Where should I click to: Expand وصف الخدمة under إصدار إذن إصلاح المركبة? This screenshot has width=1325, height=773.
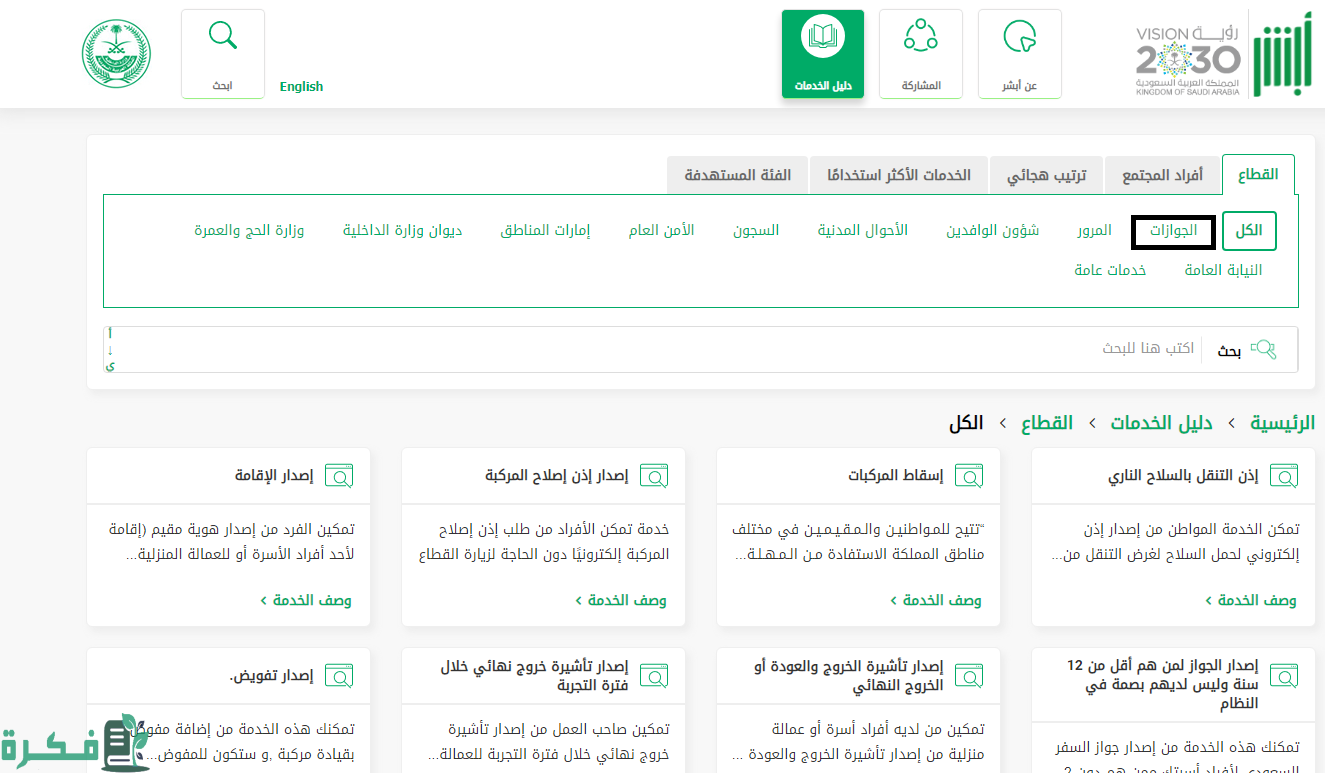[620, 600]
